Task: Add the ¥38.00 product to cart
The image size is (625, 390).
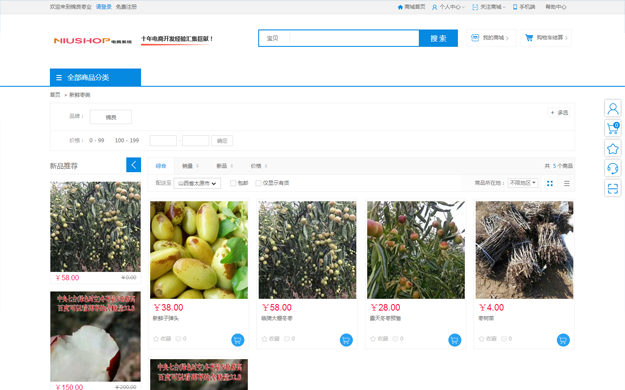Action: point(238,340)
